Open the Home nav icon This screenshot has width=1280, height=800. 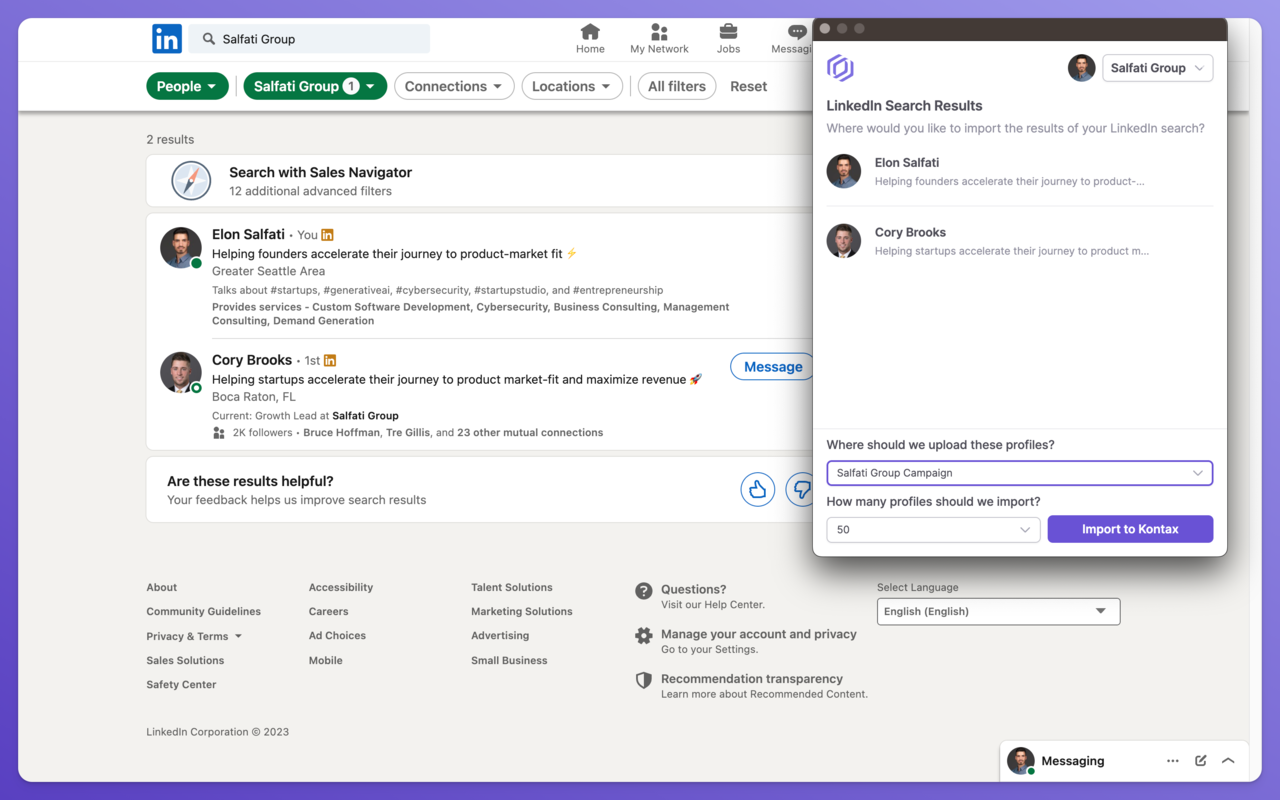coord(590,32)
